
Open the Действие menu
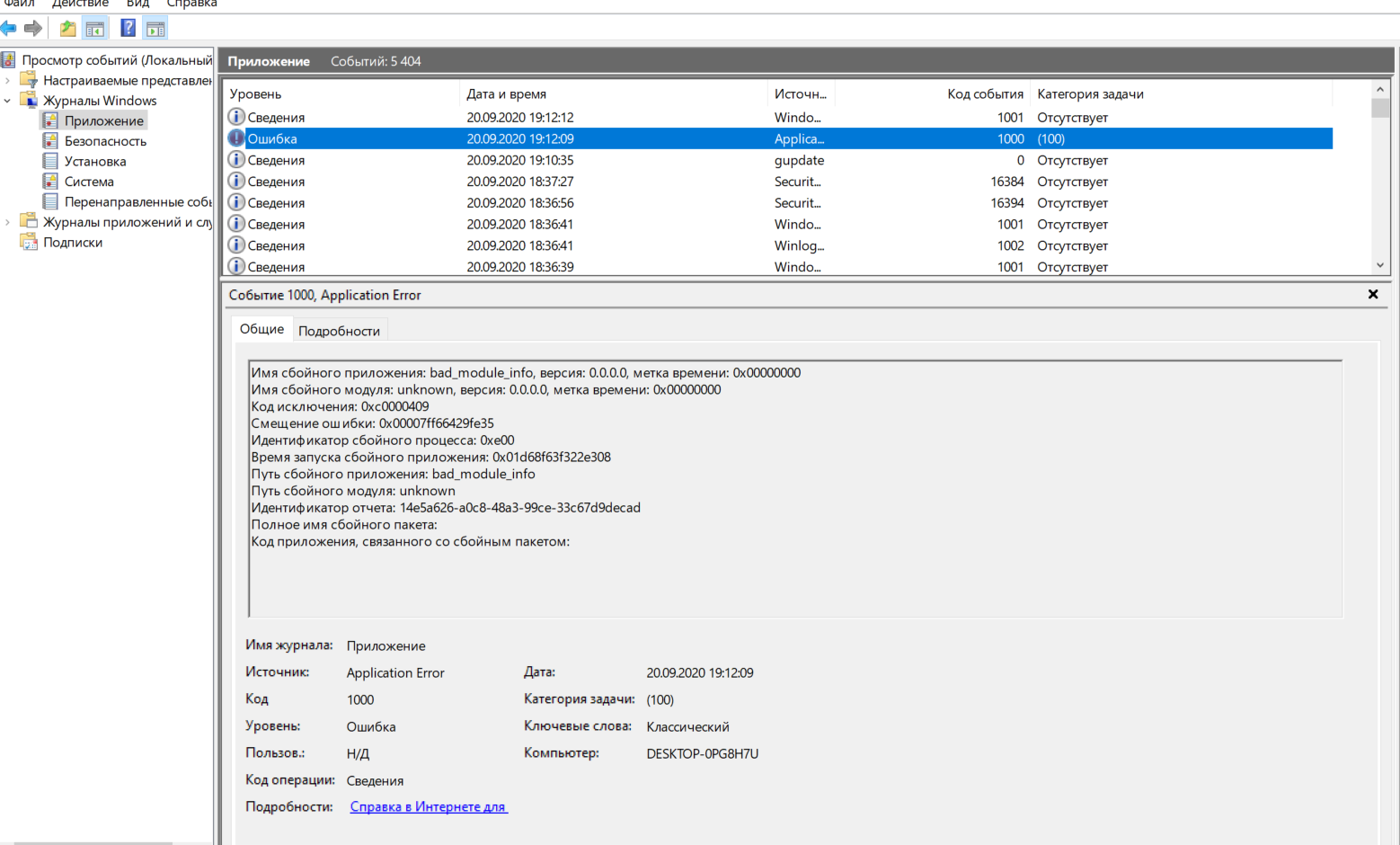tap(80, 4)
